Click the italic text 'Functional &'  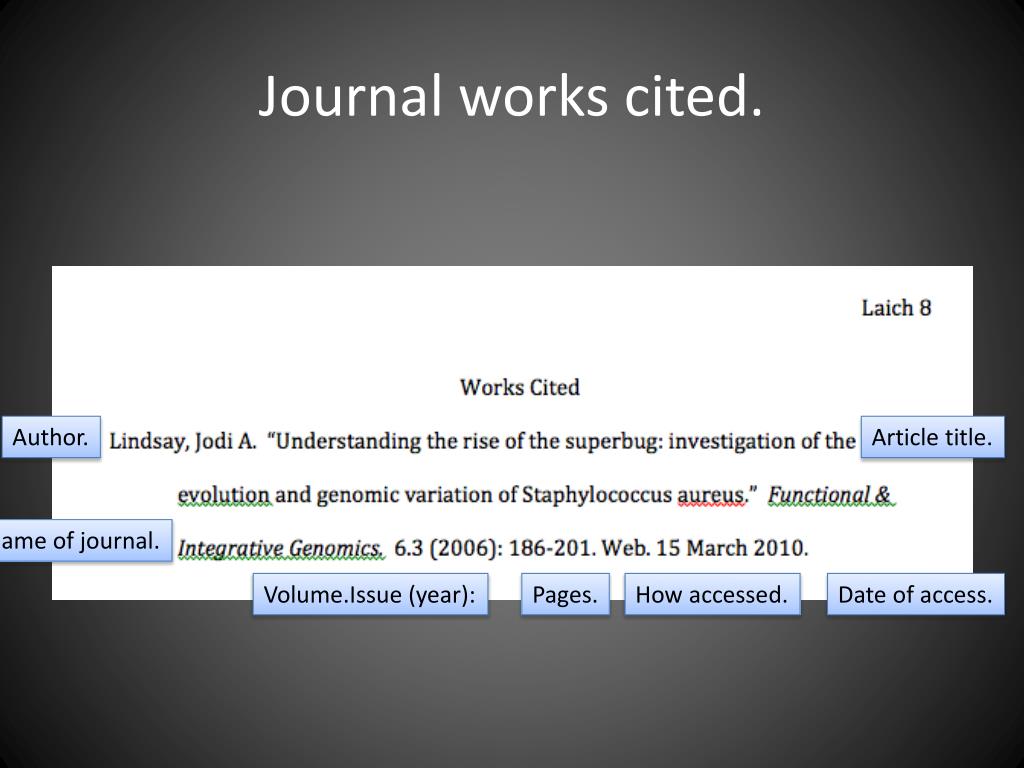pos(829,495)
